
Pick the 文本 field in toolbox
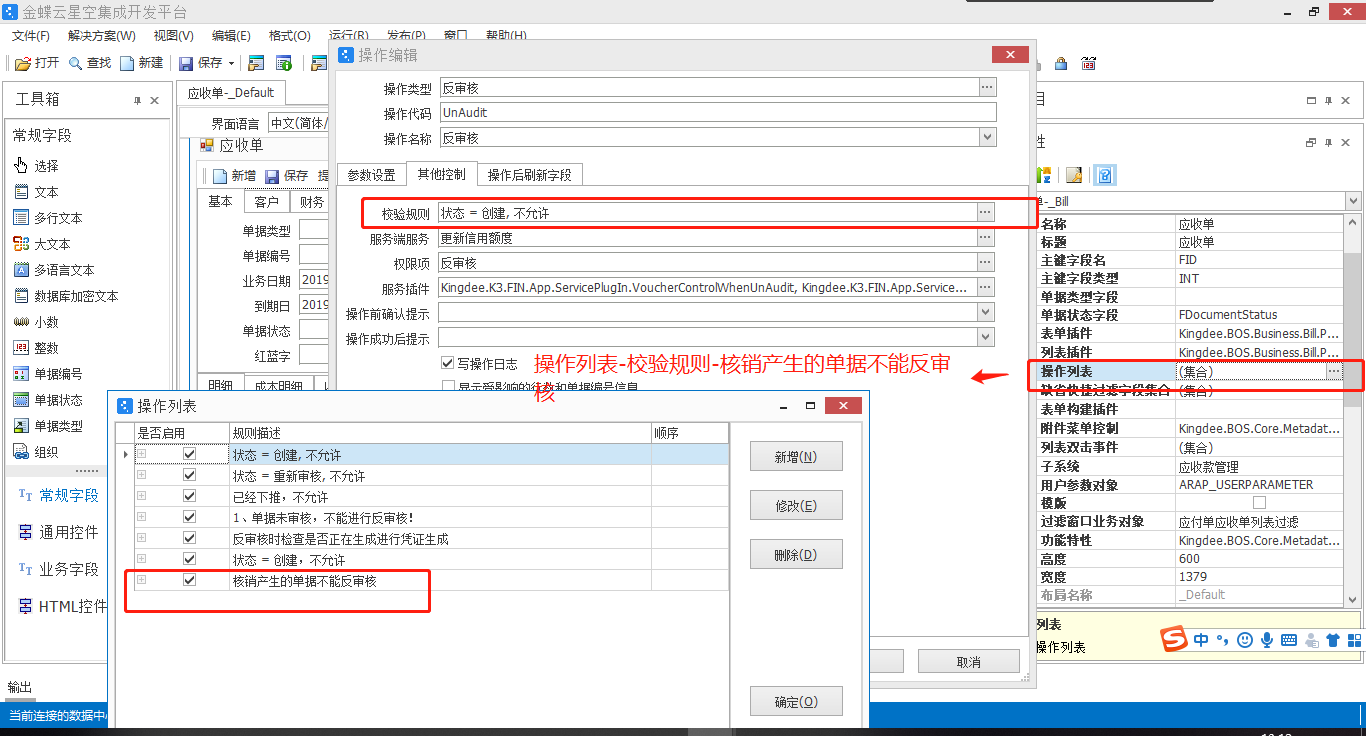coord(36,192)
